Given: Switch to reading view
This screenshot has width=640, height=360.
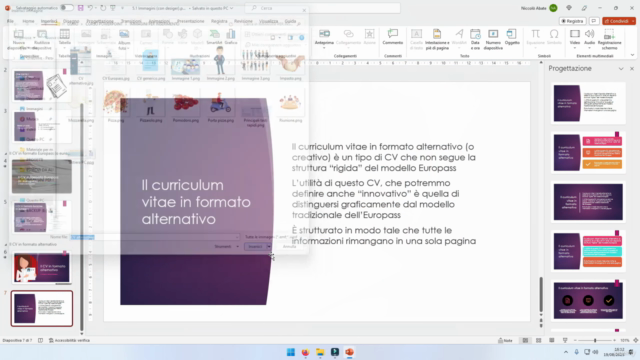Looking at the screenshot, I should tap(552, 340).
